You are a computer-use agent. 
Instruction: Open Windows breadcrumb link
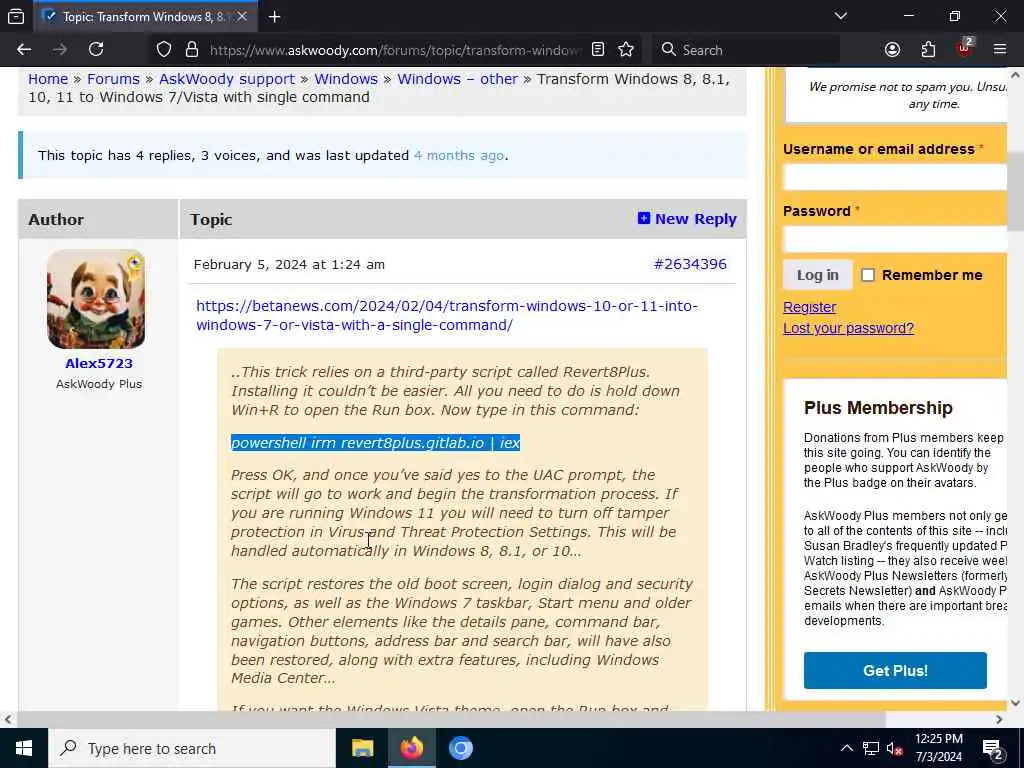[345, 79]
